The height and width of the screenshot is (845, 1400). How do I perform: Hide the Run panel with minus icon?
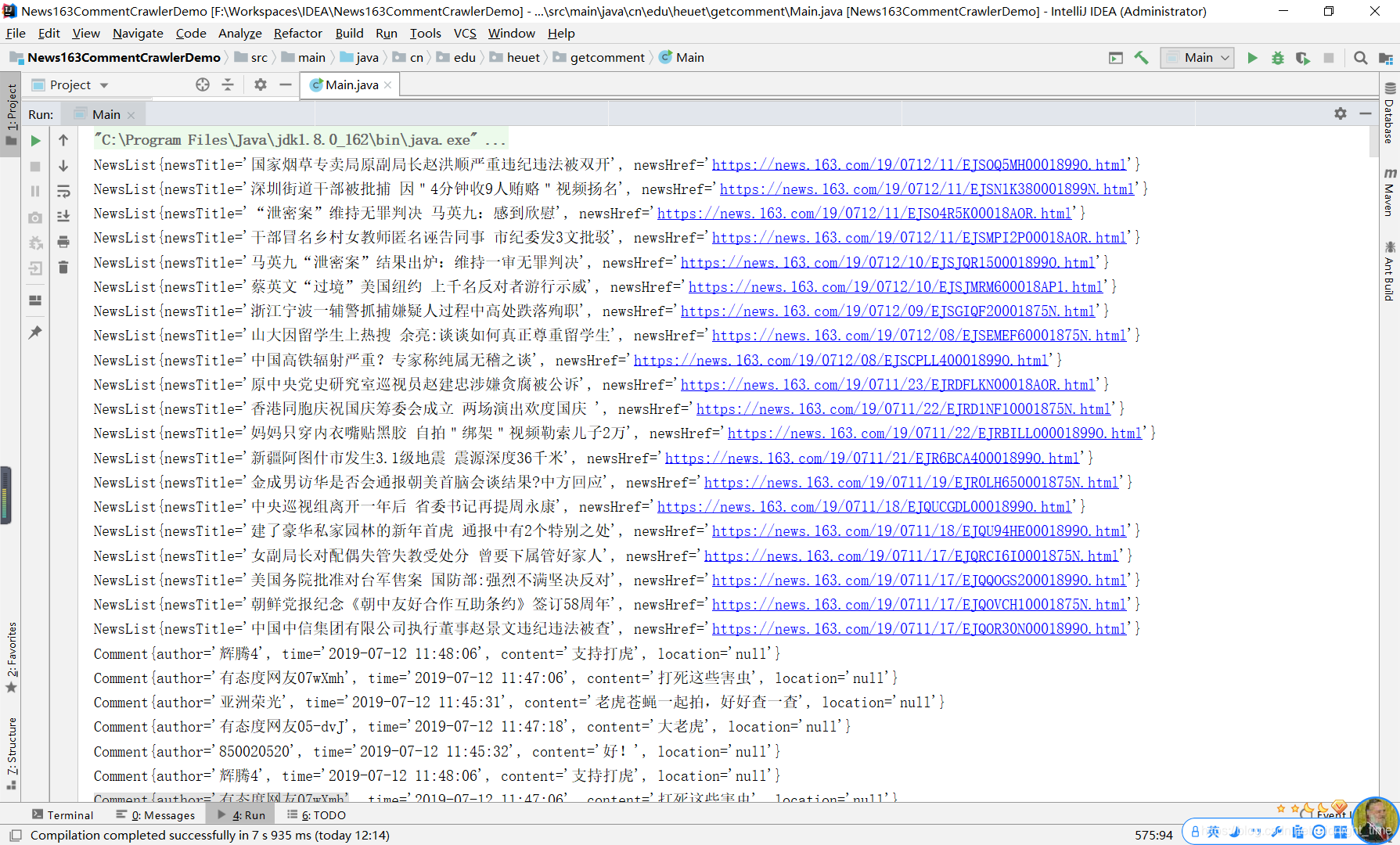[x=1366, y=113]
